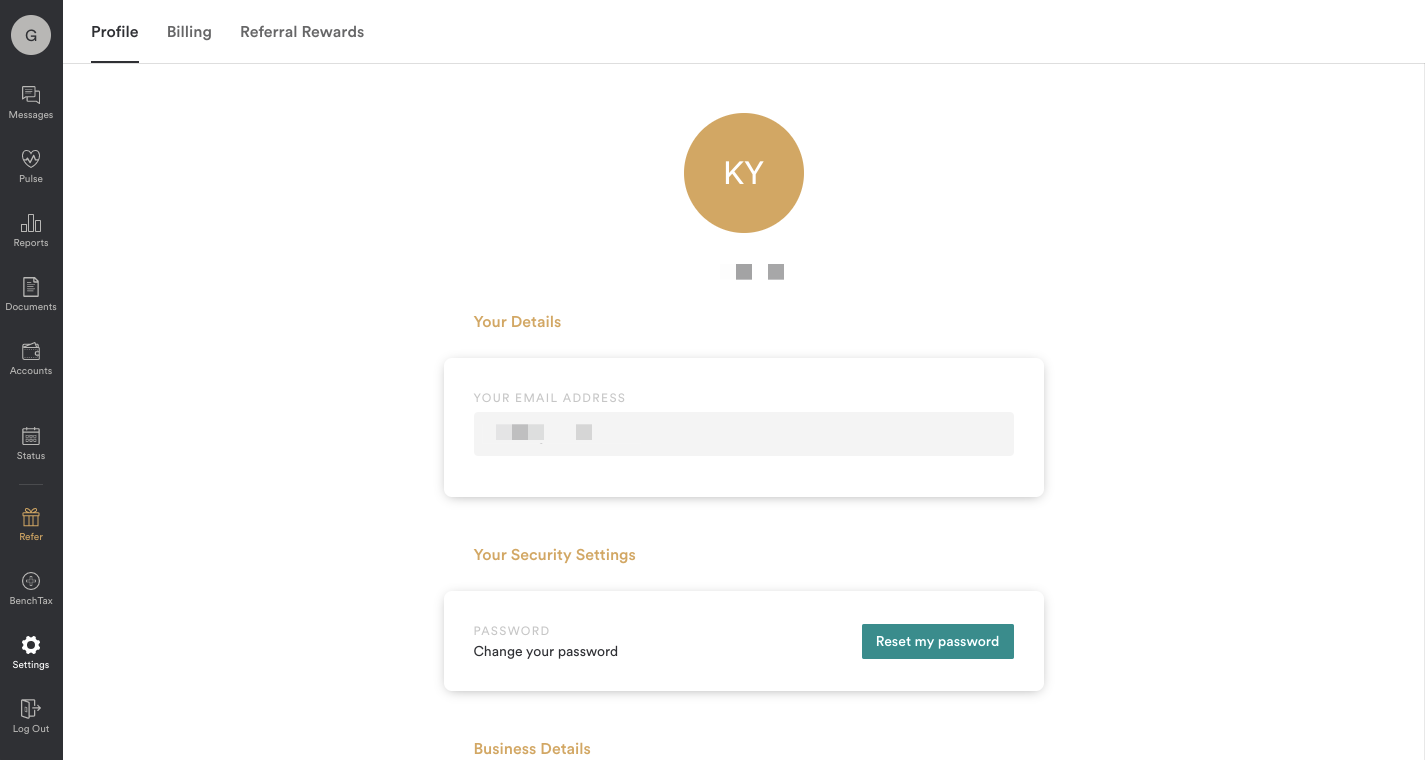Open the Messages icon in sidebar

[x=31, y=96]
